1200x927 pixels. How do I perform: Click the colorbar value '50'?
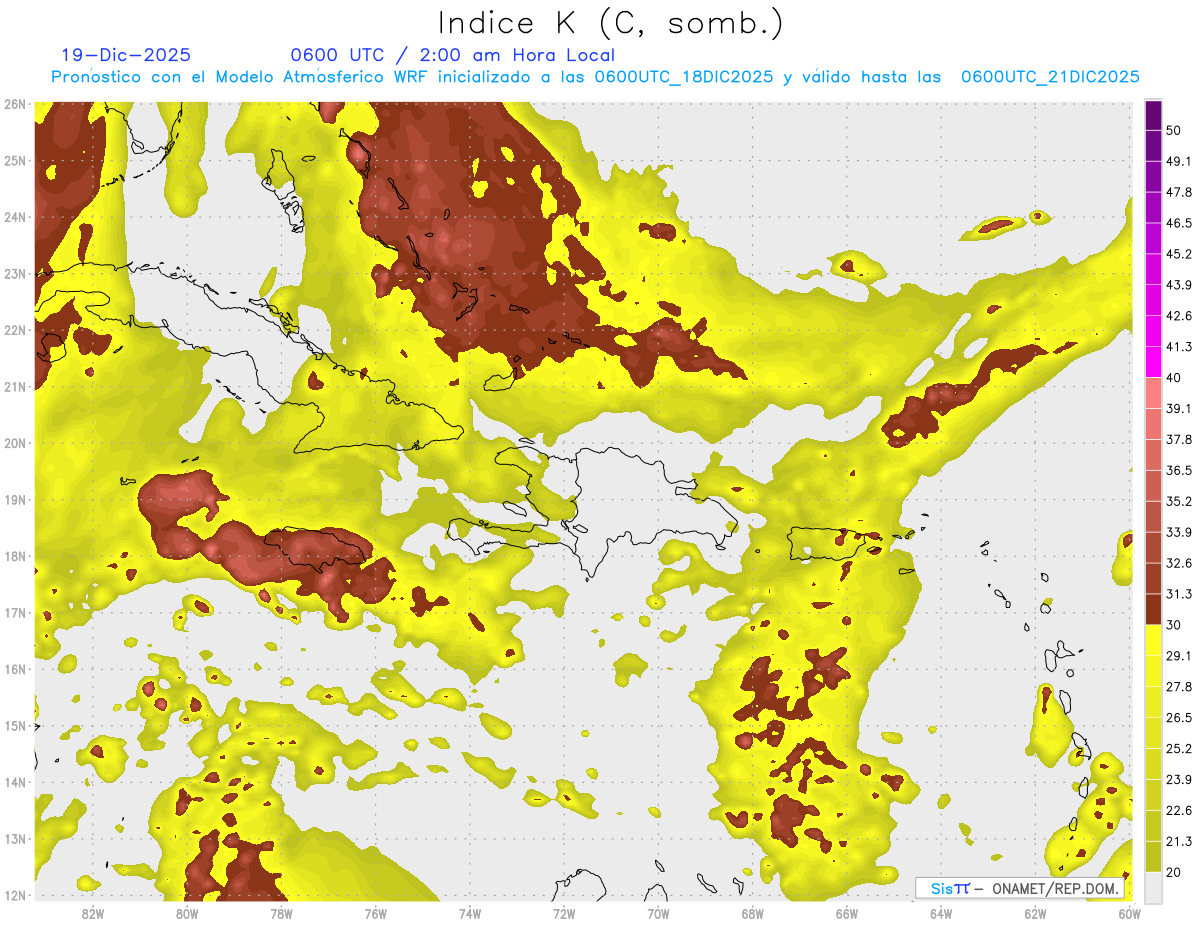[x=1174, y=130]
